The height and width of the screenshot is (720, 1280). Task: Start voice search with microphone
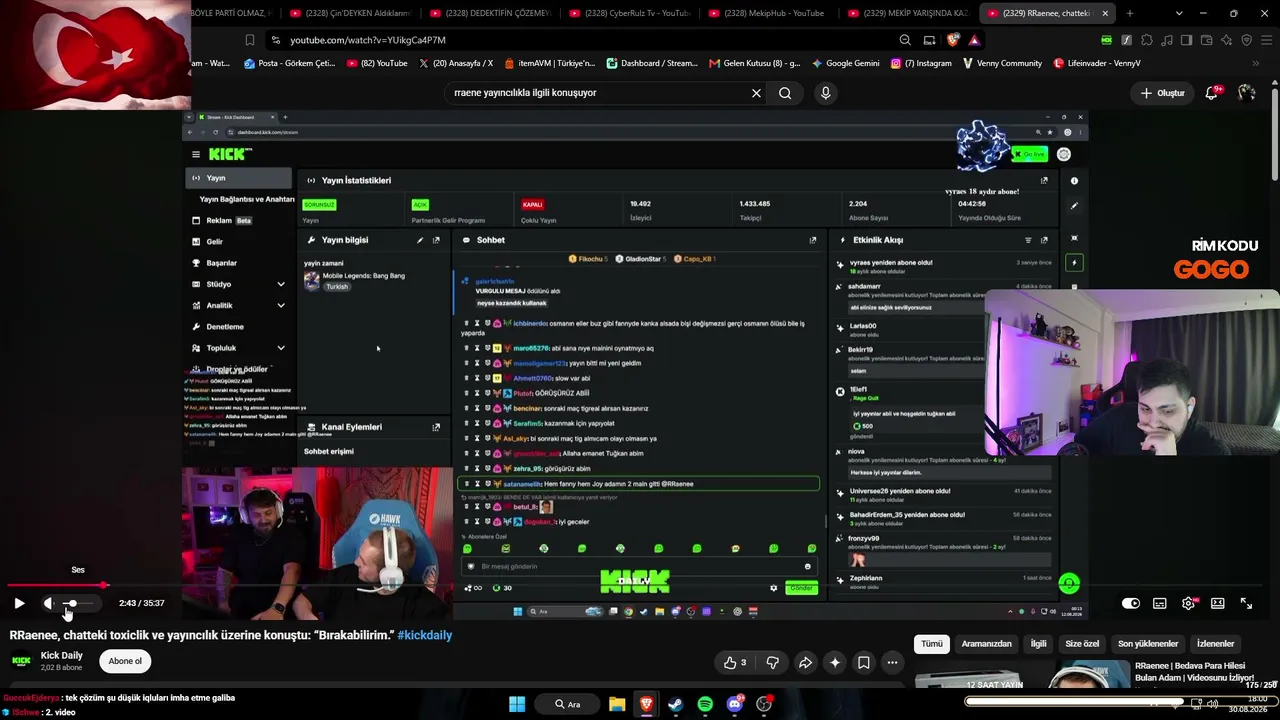click(825, 93)
